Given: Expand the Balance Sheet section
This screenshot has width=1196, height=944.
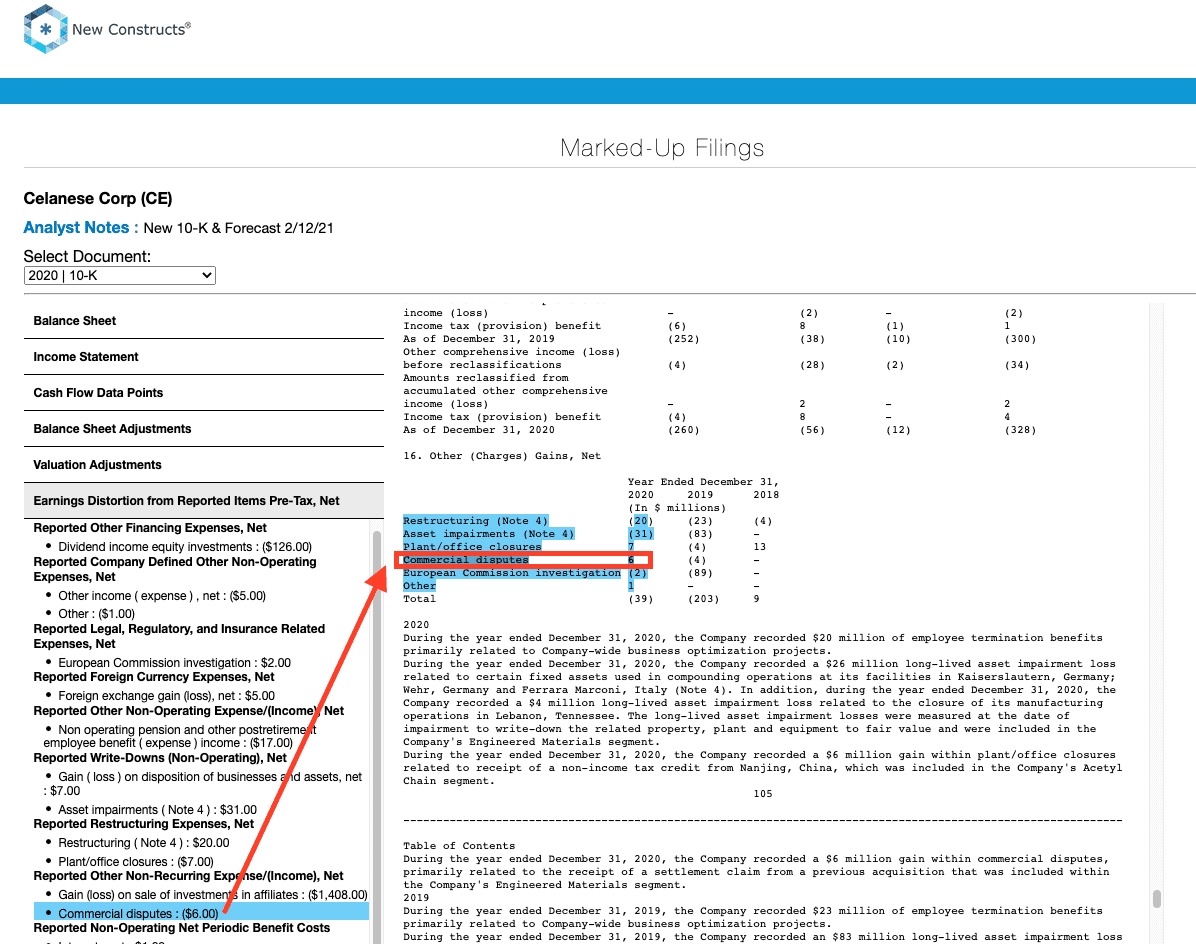Looking at the screenshot, I should 204,321.
